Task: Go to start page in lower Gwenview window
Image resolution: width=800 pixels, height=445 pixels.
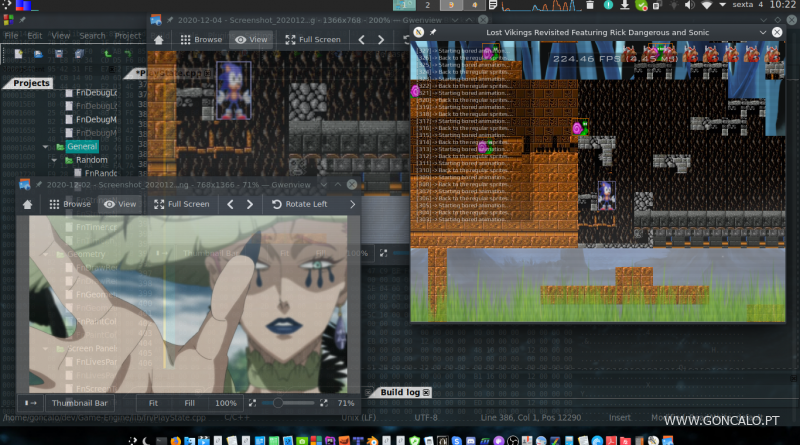Action: click(28, 204)
